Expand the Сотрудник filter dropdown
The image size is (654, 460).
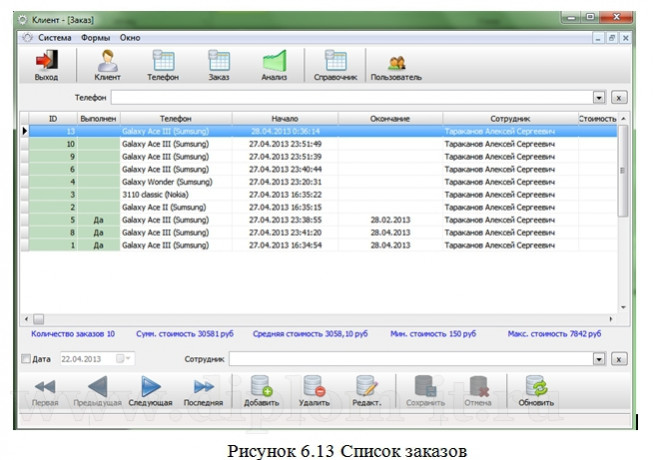click(599, 358)
